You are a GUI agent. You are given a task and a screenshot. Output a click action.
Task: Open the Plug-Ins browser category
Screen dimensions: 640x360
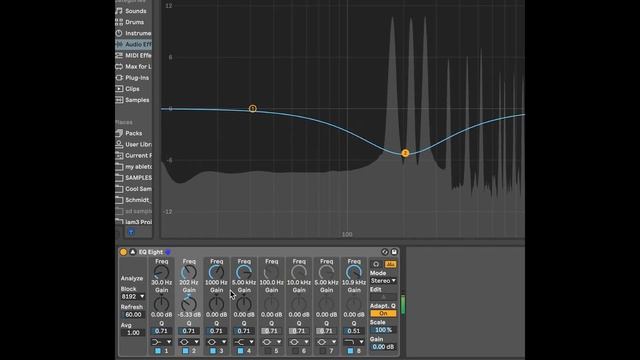(x=133, y=78)
